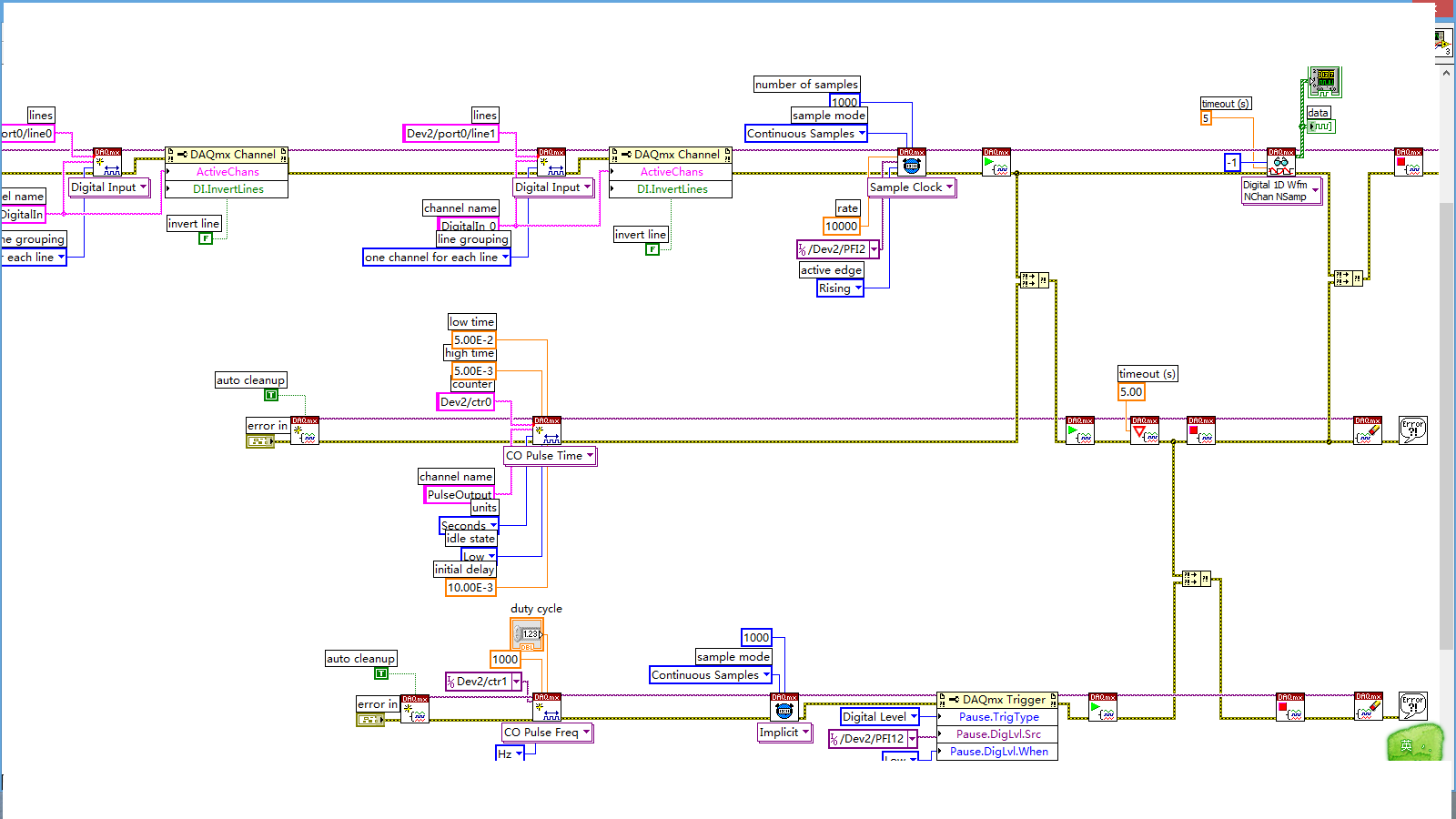Click the Merge Errors node below the top Start Task

click(1034, 280)
